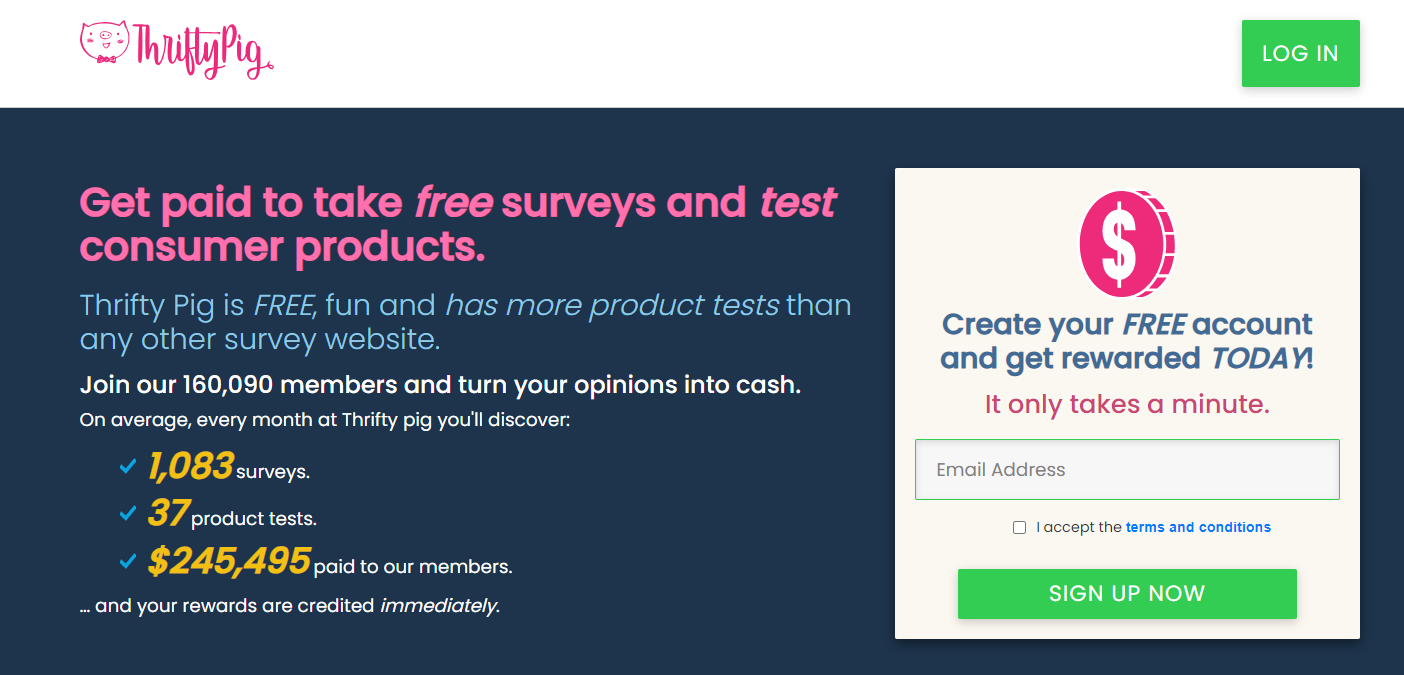The height and width of the screenshot is (675, 1404).
Task: Click the checkmark beside 37 product tests
Action: [x=128, y=514]
